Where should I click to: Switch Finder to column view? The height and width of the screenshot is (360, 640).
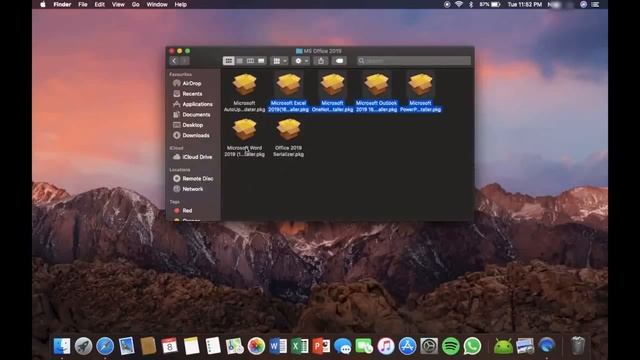tap(250, 61)
